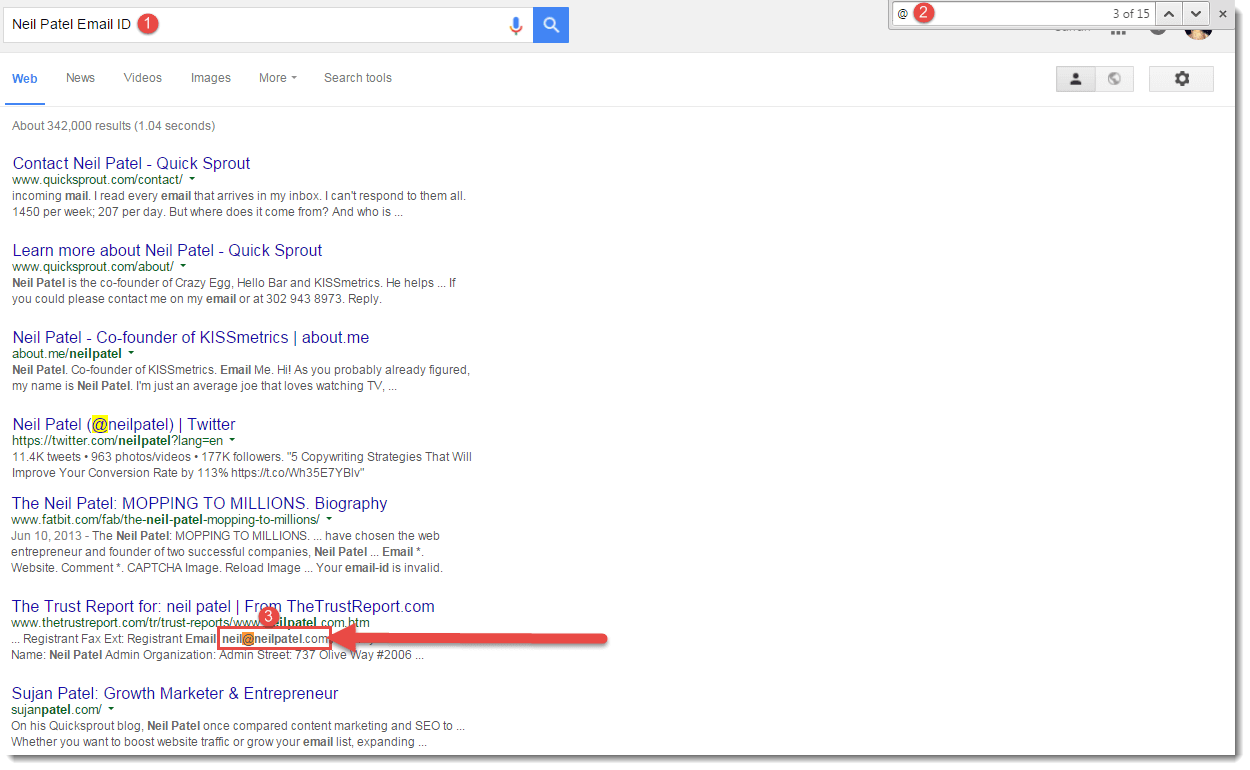The height and width of the screenshot is (770, 1250).
Task: Expand arrow beside sujanpatel.com/ URL
Action: point(111,709)
